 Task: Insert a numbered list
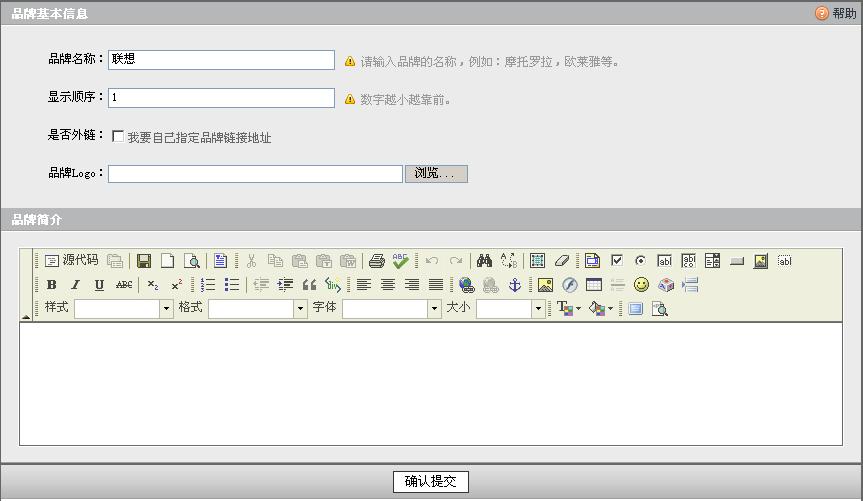coord(207,285)
